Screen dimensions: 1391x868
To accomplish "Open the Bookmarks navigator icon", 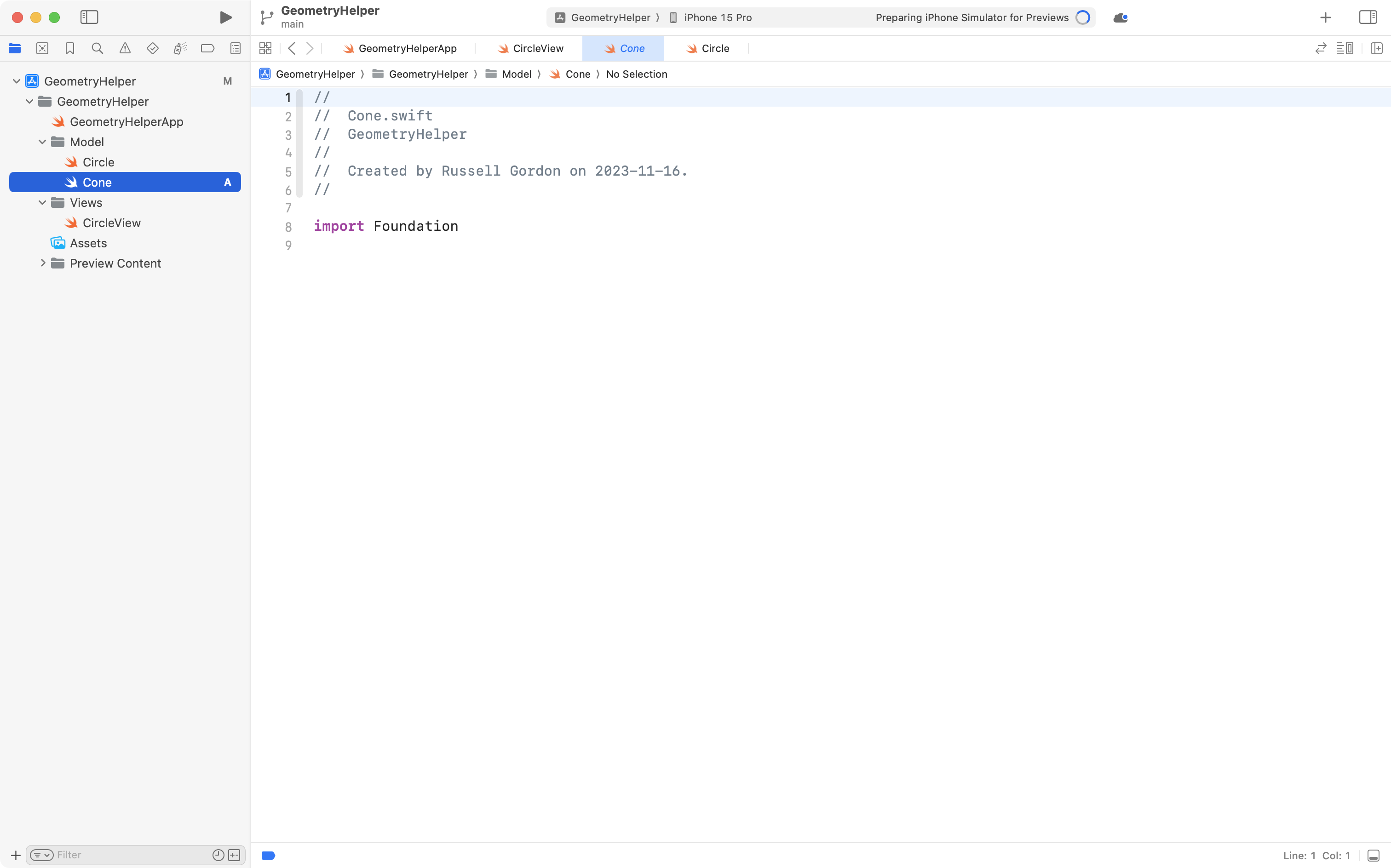I will [69, 48].
